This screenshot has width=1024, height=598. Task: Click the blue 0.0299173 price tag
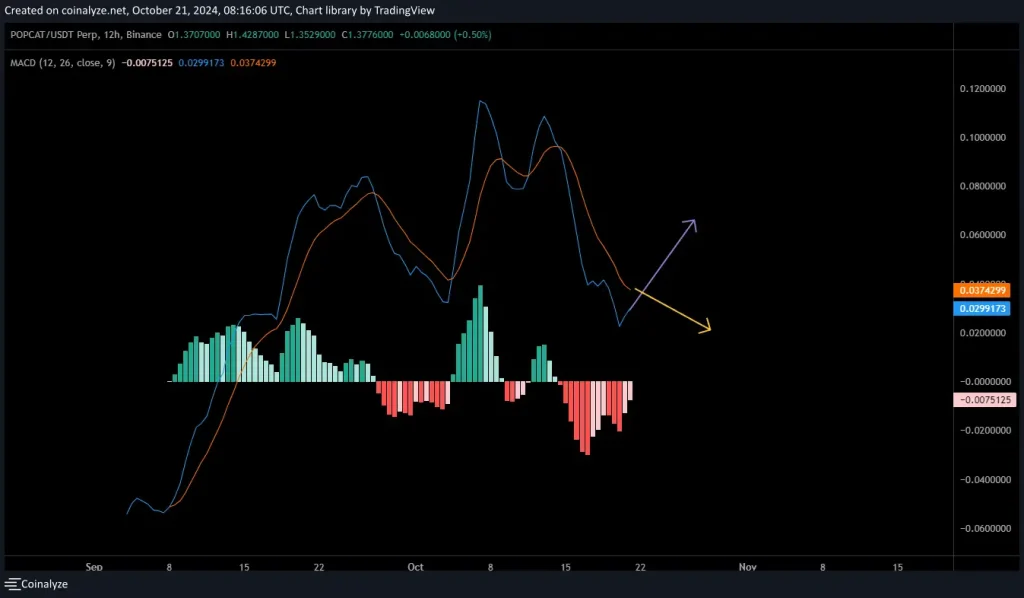click(x=984, y=309)
